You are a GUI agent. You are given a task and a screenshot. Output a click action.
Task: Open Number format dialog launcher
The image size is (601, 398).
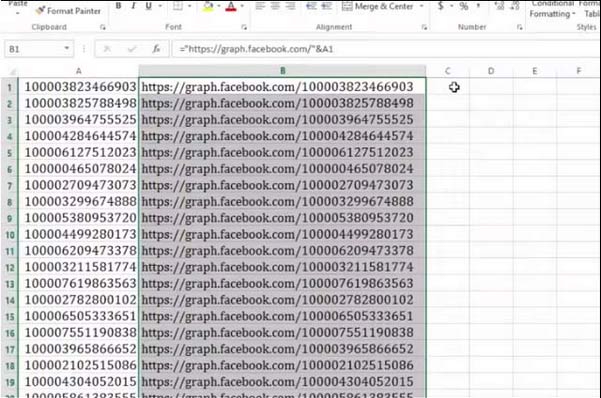(519, 27)
